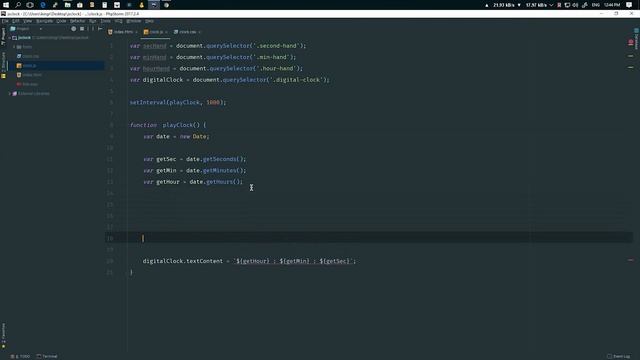This screenshot has height=360, width=640.
Task: Select index.html in the project tree
Action: [29, 75]
